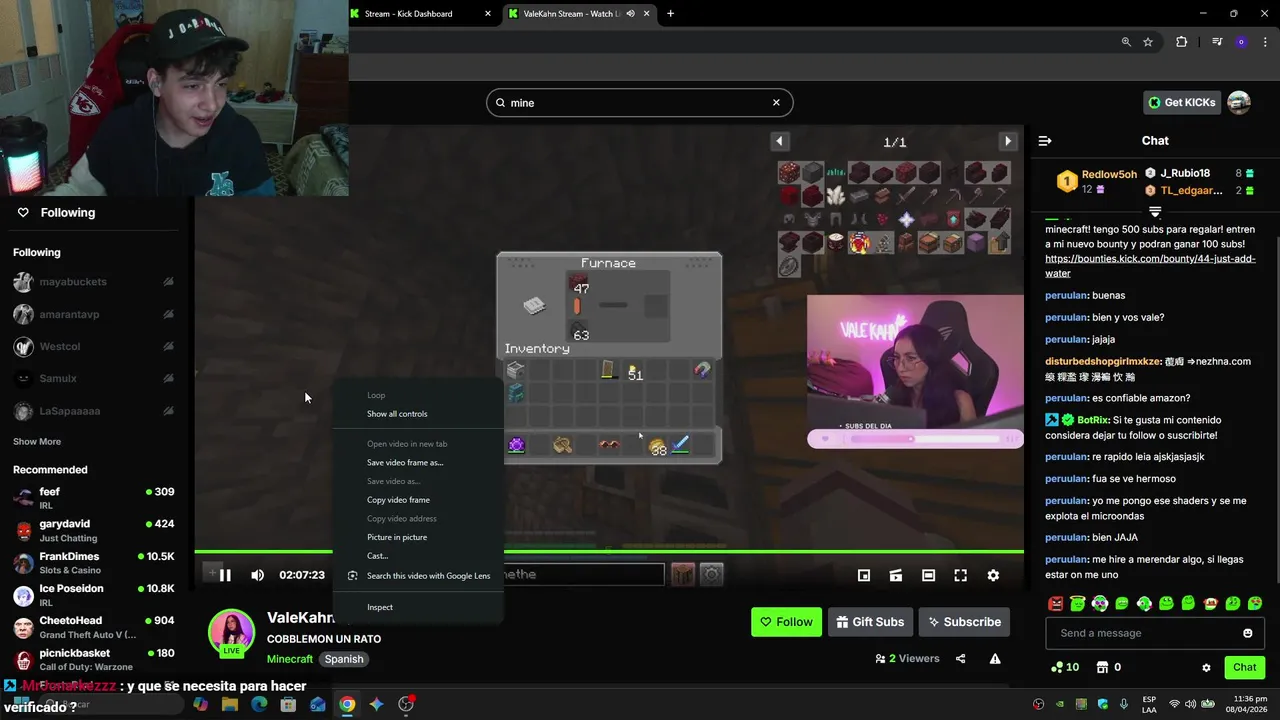The height and width of the screenshot is (720, 1280).
Task: Expand the gift leaderboard down arrow
Action: pos(1155,211)
